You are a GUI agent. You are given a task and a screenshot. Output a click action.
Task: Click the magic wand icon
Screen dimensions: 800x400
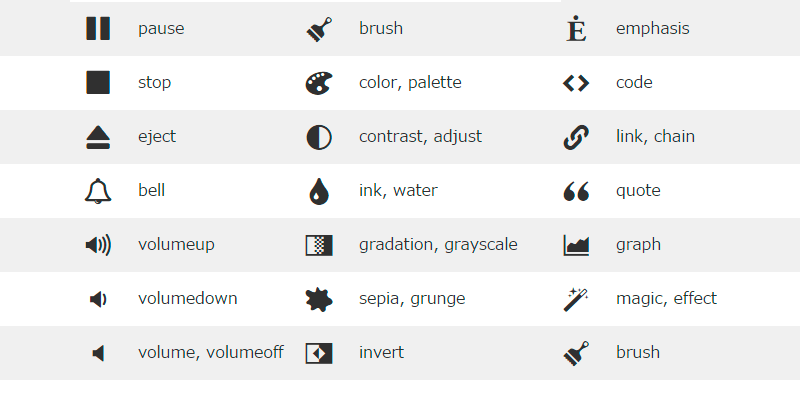pyautogui.click(x=575, y=298)
